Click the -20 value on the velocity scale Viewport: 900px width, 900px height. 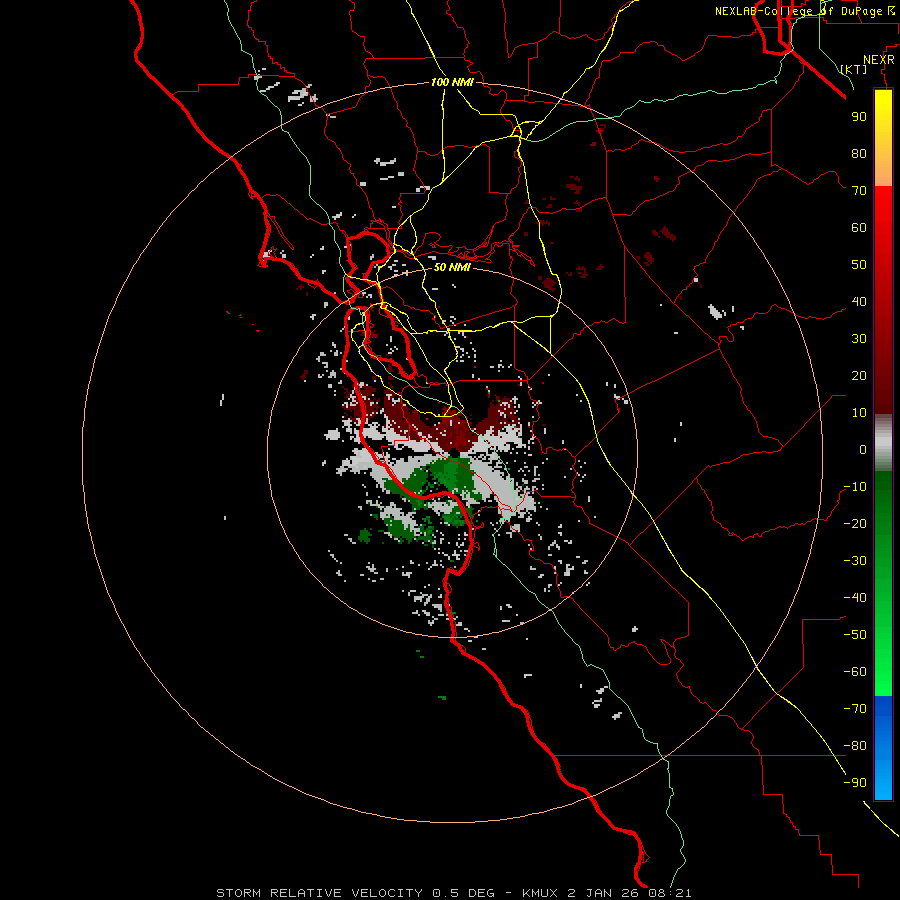click(x=855, y=524)
